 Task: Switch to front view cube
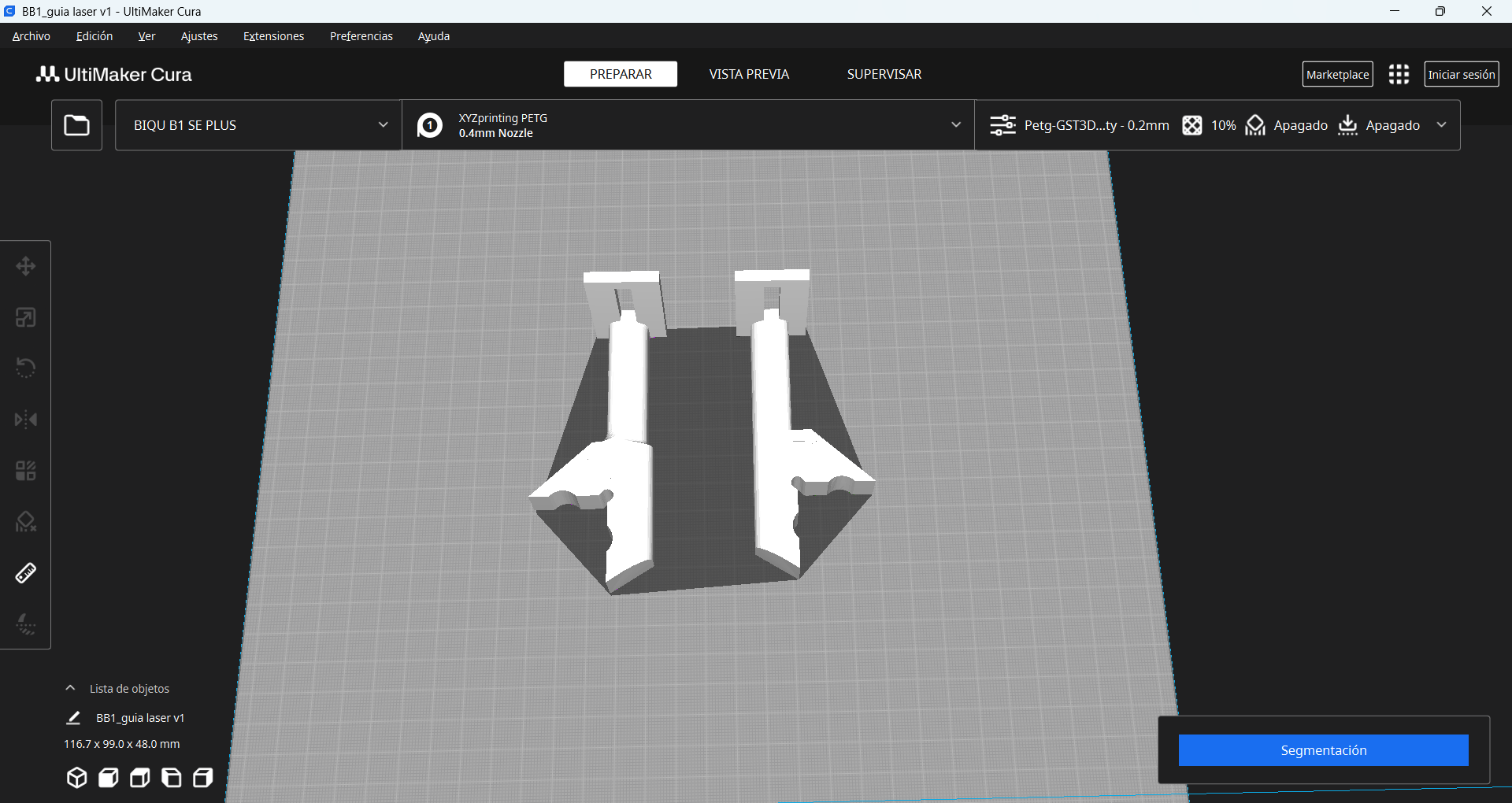coord(108,778)
